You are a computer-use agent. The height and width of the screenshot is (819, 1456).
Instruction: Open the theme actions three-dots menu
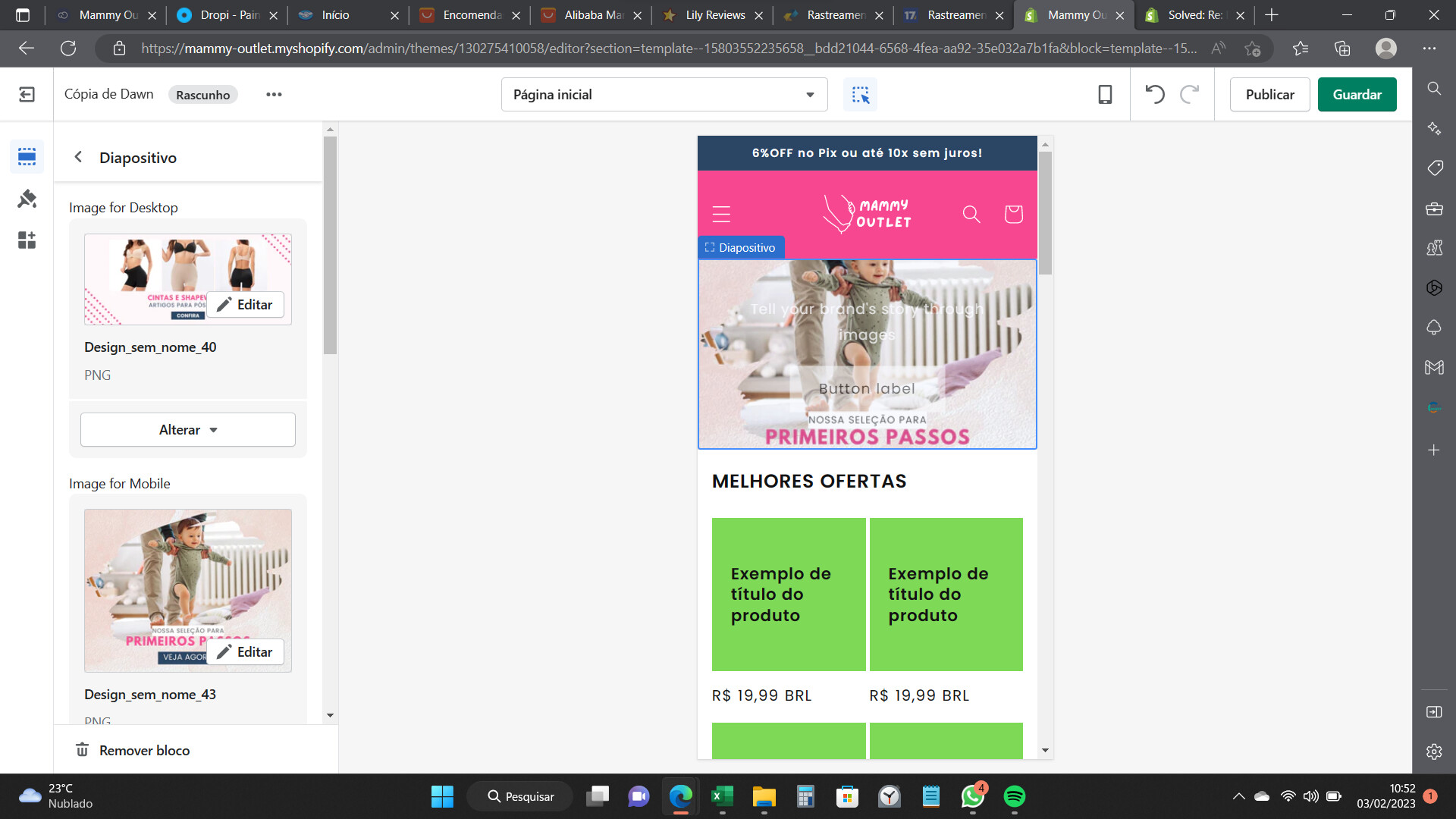[x=274, y=94]
